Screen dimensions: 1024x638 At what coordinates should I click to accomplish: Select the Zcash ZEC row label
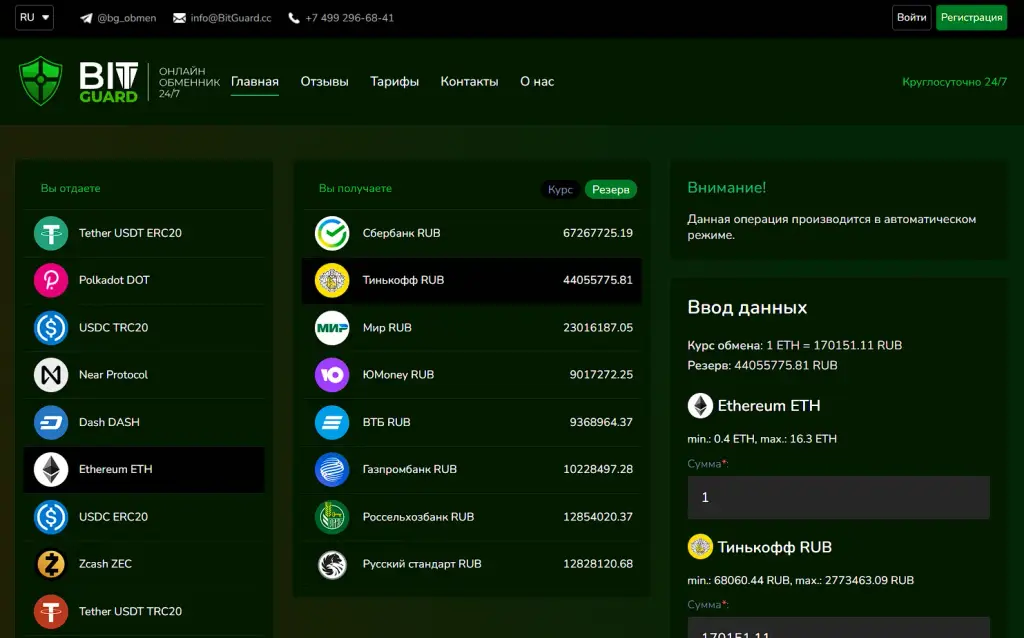pos(105,564)
